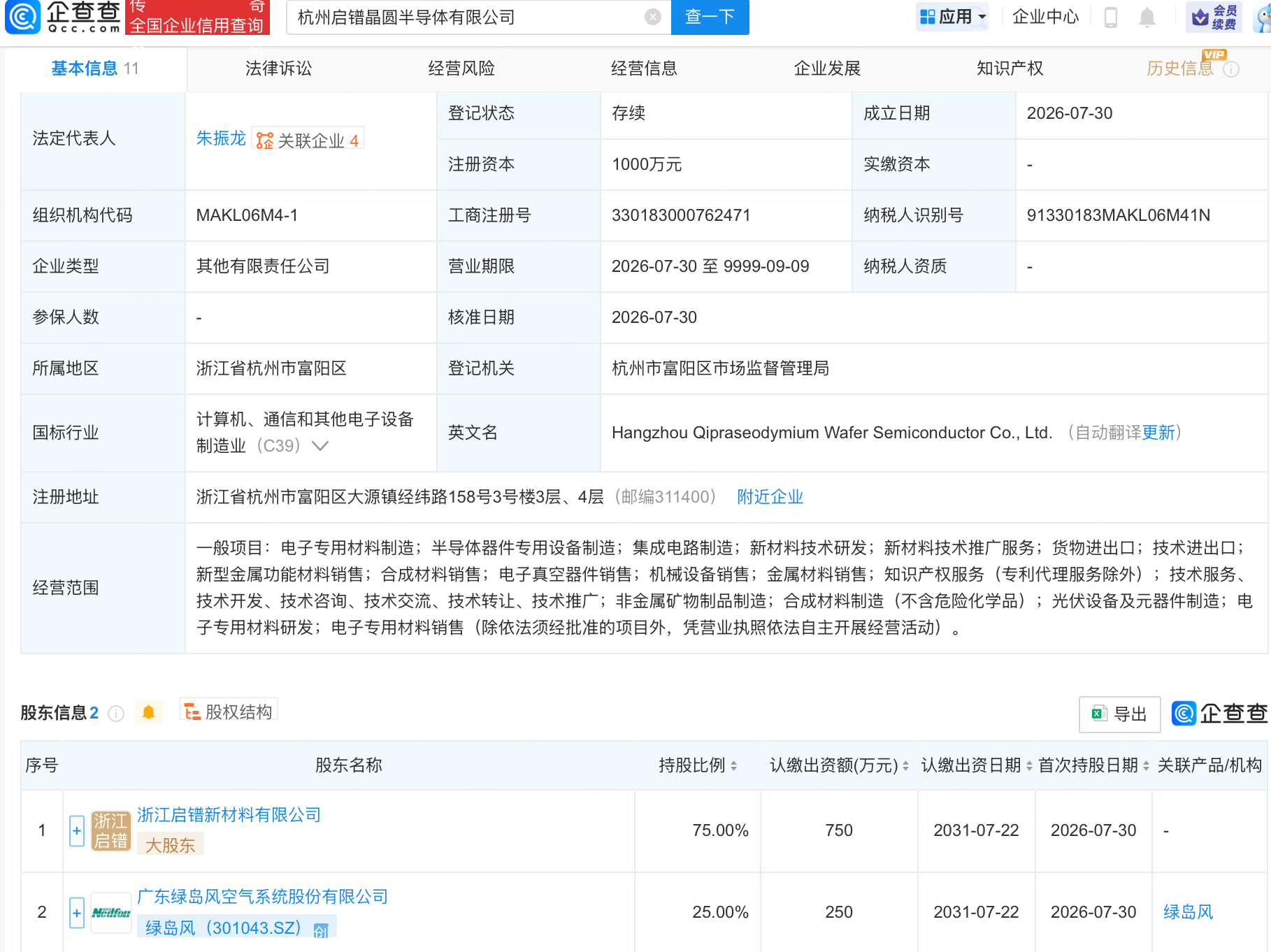Clear the search box with the X icon
The height and width of the screenshot is (952, 1271).
(x=653, y=17)
